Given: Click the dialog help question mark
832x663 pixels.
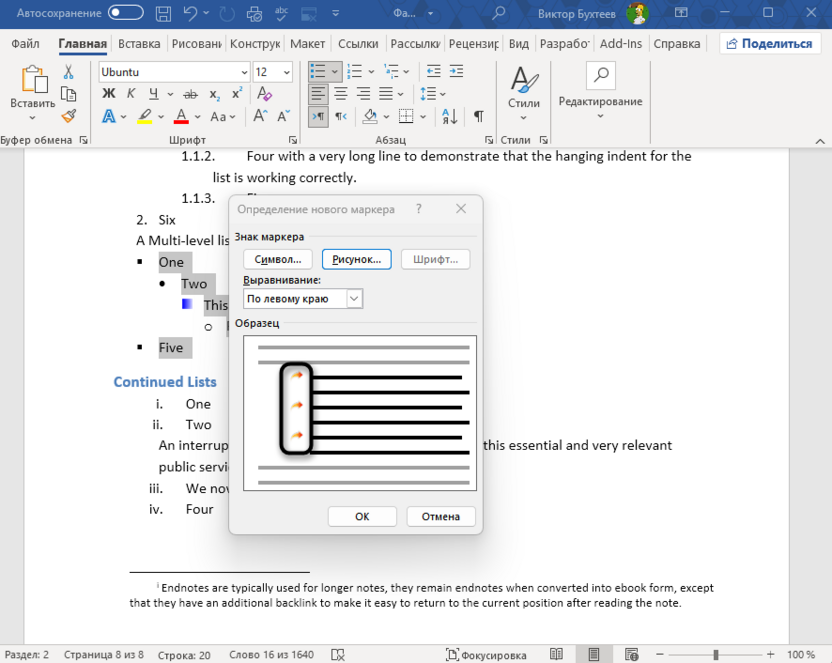Looking at the screenshot, I should [419, 209].
